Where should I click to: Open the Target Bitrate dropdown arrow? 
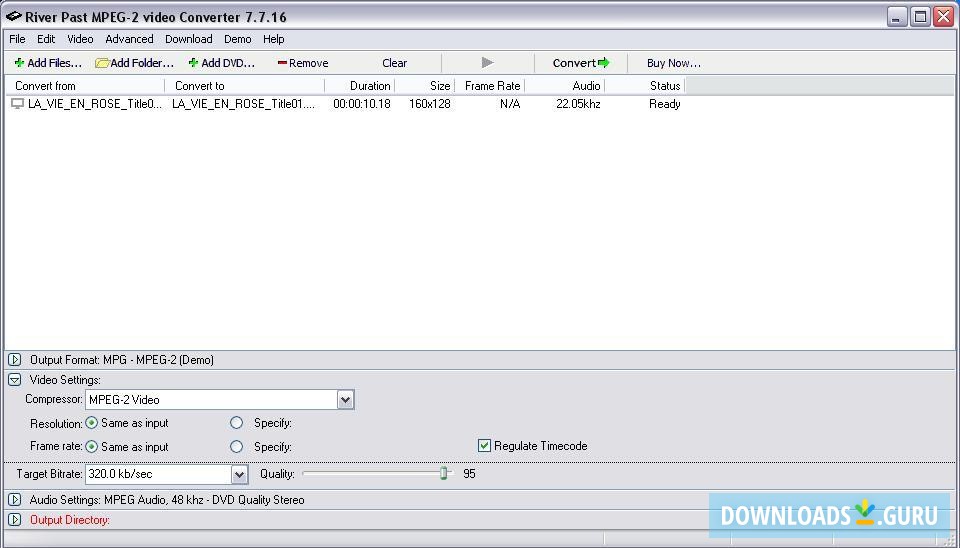pos(239,474)
